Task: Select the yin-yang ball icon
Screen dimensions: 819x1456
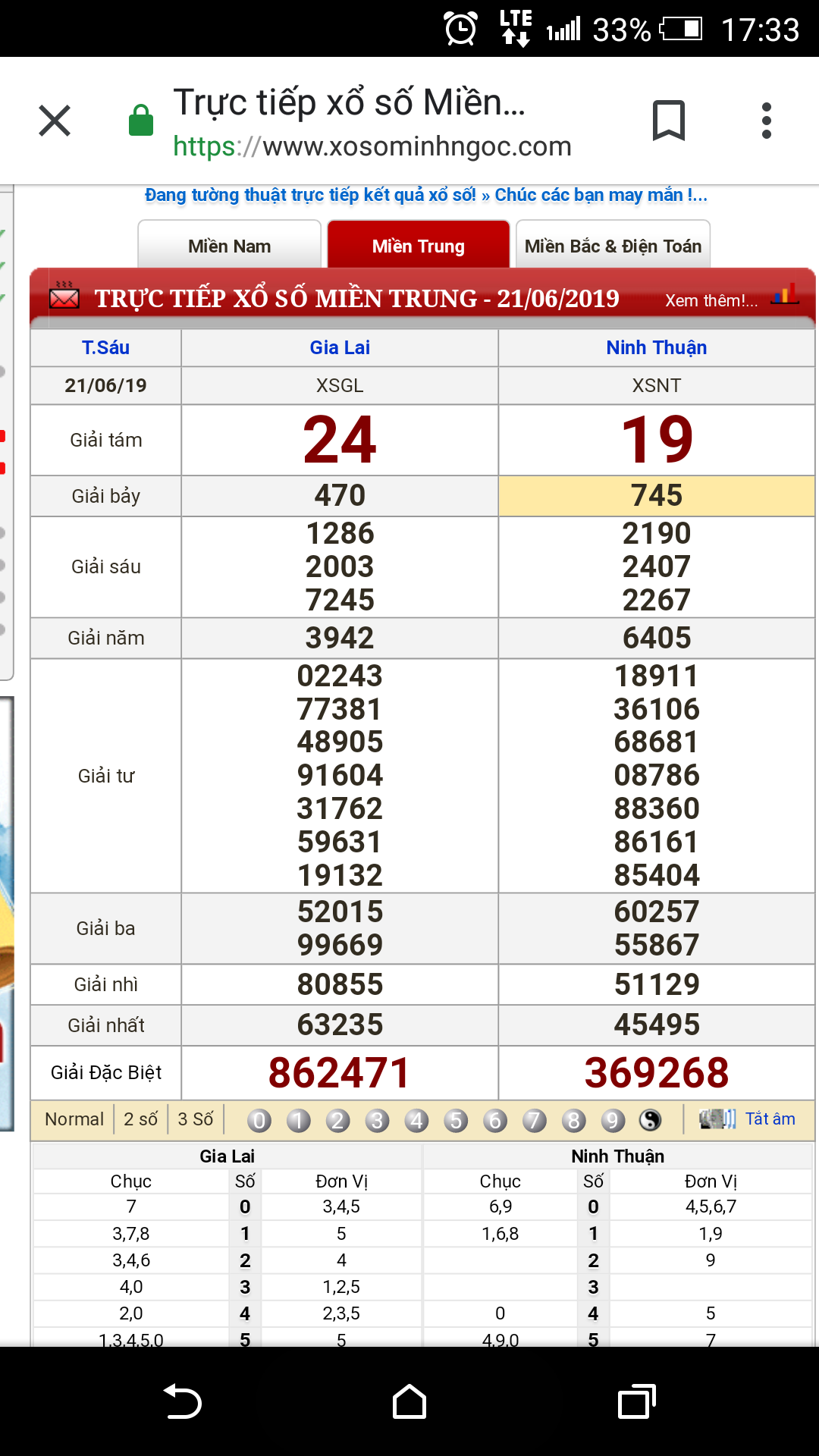Action: coord(651,1120)
